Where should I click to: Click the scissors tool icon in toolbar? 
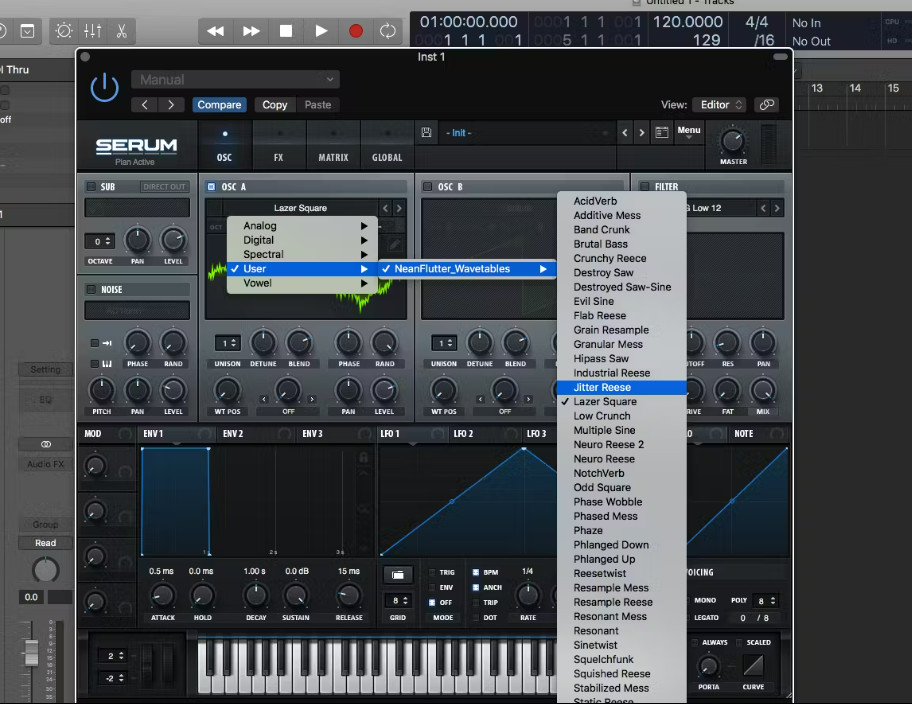tap(121, 31)
